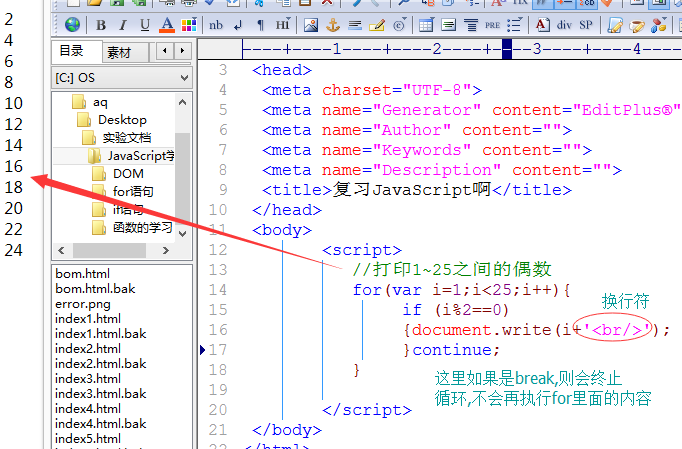Select file bom.html.bak
Screen dimensions: 682x449
95,288
